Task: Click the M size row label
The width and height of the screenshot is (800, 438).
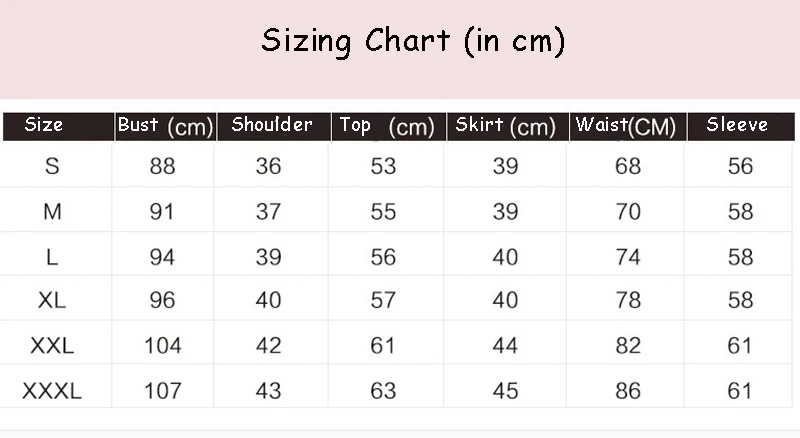Action: tap(52, 211)
